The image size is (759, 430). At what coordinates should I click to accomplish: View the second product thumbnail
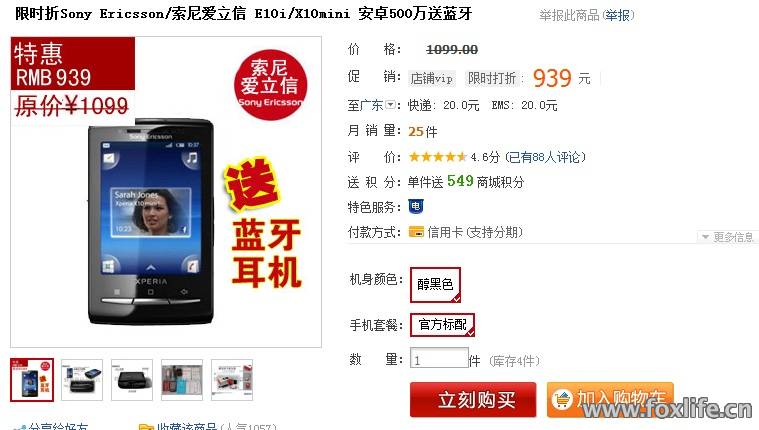coord(82,380)
